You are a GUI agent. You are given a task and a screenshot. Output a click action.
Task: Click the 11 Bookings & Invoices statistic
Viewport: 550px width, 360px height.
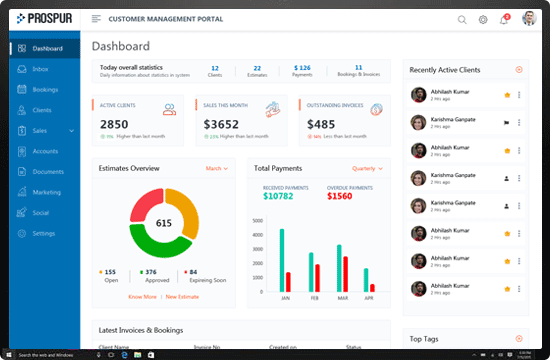coord(358,71)
